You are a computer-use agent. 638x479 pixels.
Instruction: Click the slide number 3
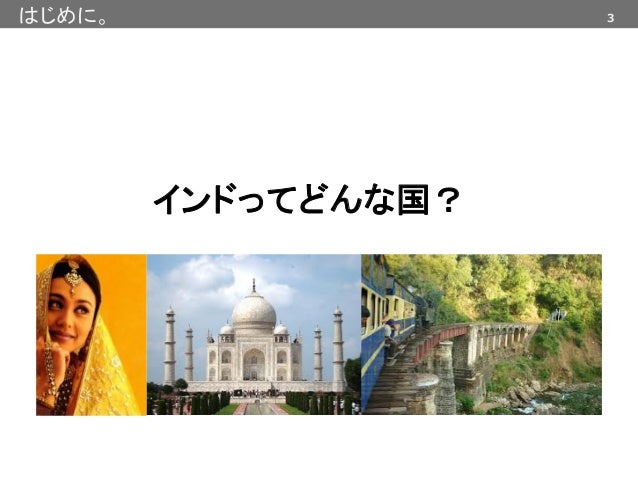pyautogui.click(x=610, y=18)
